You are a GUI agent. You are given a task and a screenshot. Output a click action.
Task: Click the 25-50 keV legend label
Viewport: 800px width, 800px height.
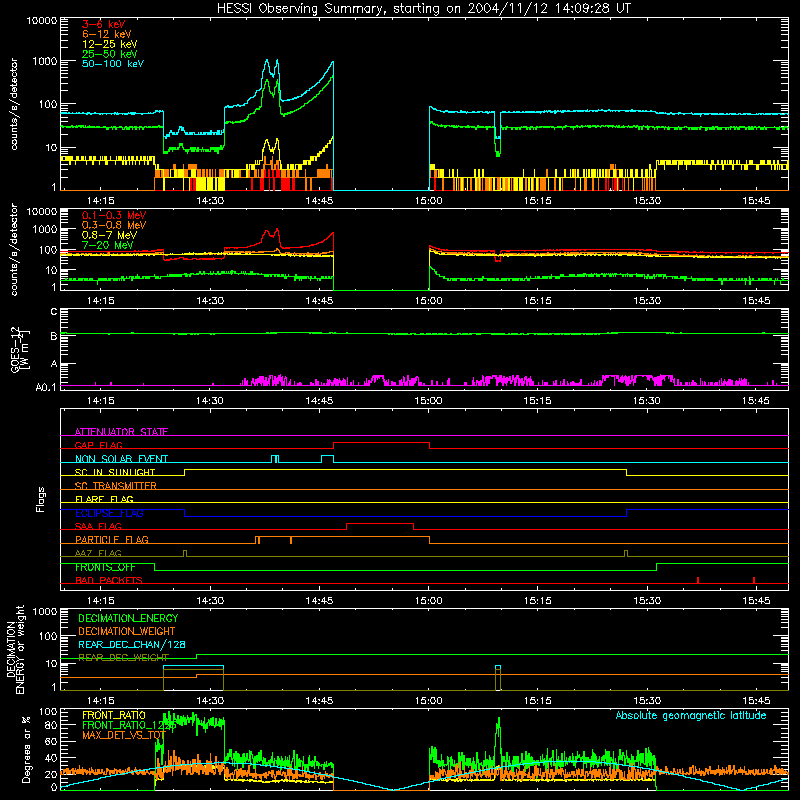point(110,54)
